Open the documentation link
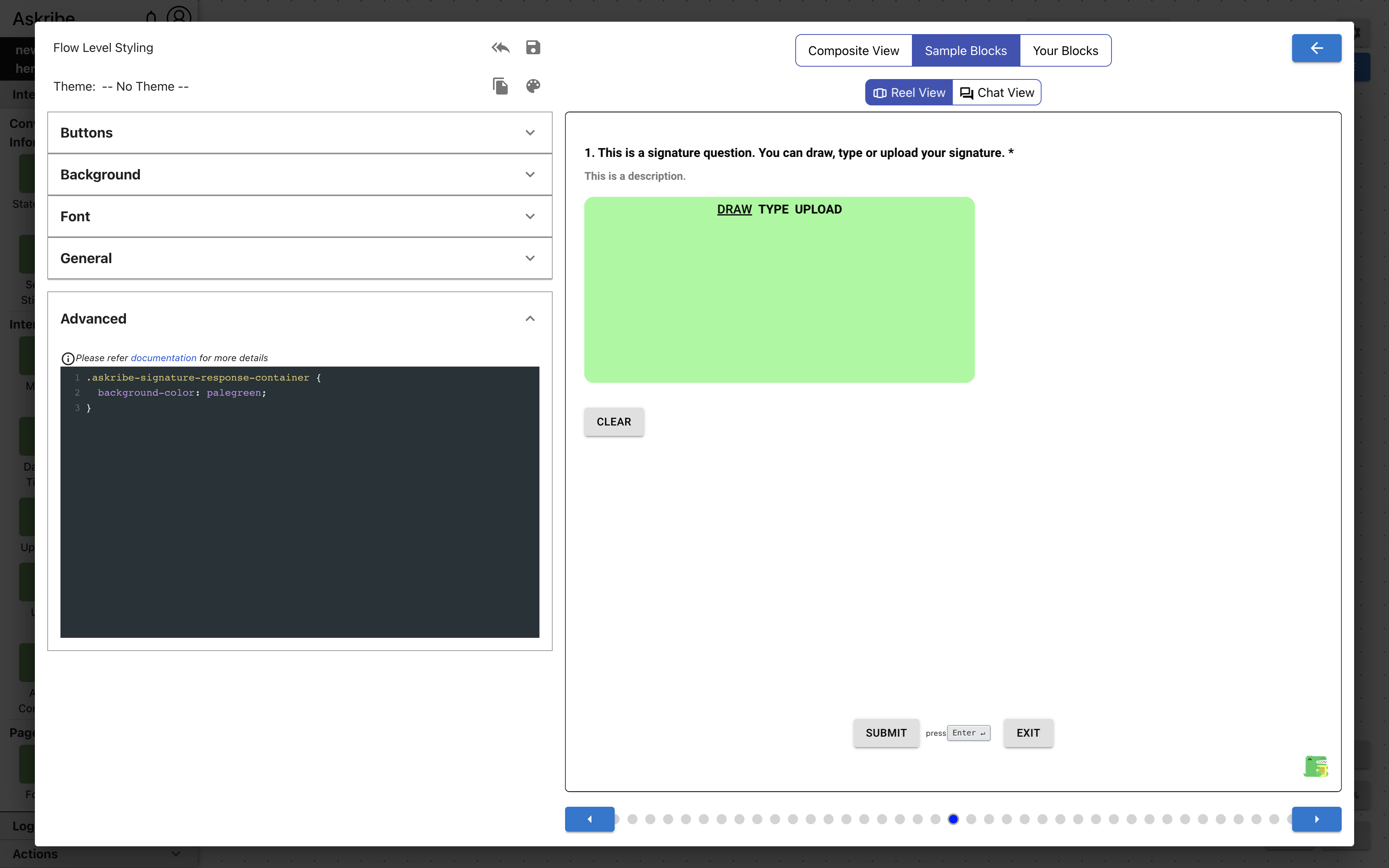 (164, 358)
